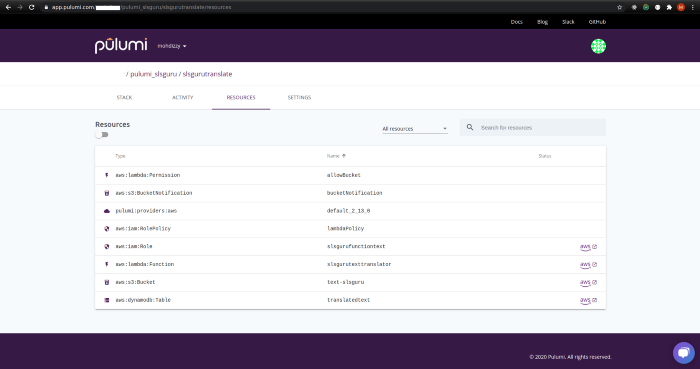The width and height of the screenshot is (700, 369).
Task: Click the lightning icon beside aws:lambda:Function
Action: tap(107, 264)
